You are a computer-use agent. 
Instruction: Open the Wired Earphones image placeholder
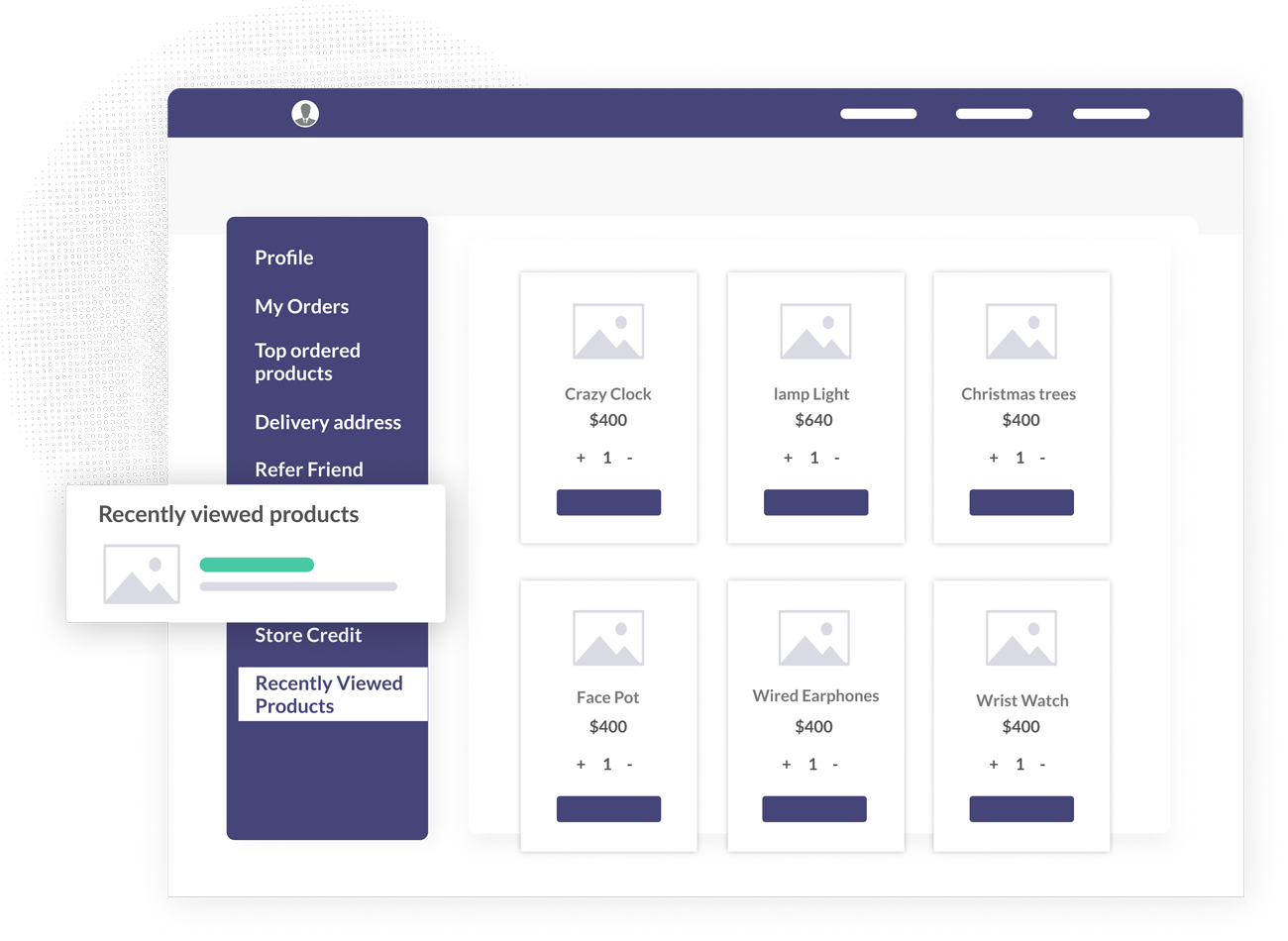(814, 638)
